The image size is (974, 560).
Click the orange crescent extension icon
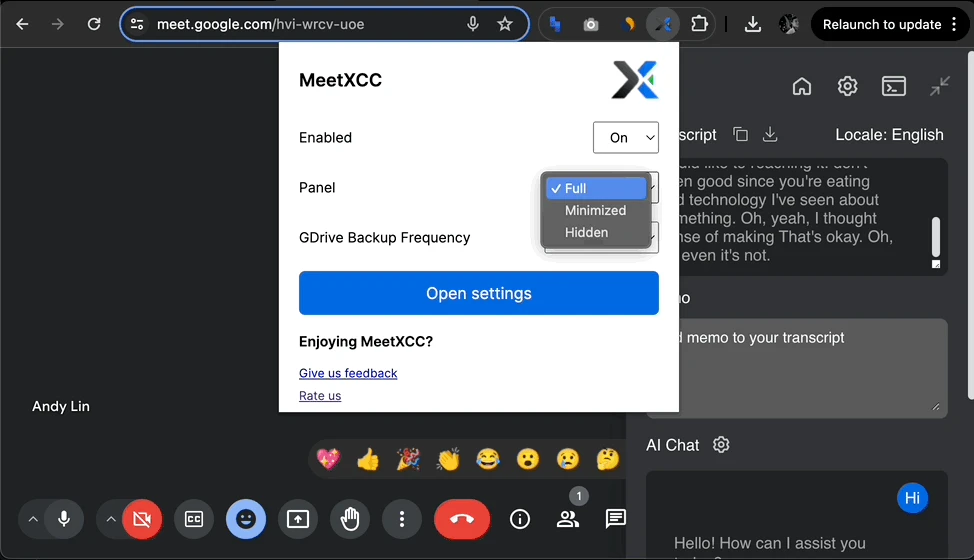pyautogui.click(x=628, y=24)
